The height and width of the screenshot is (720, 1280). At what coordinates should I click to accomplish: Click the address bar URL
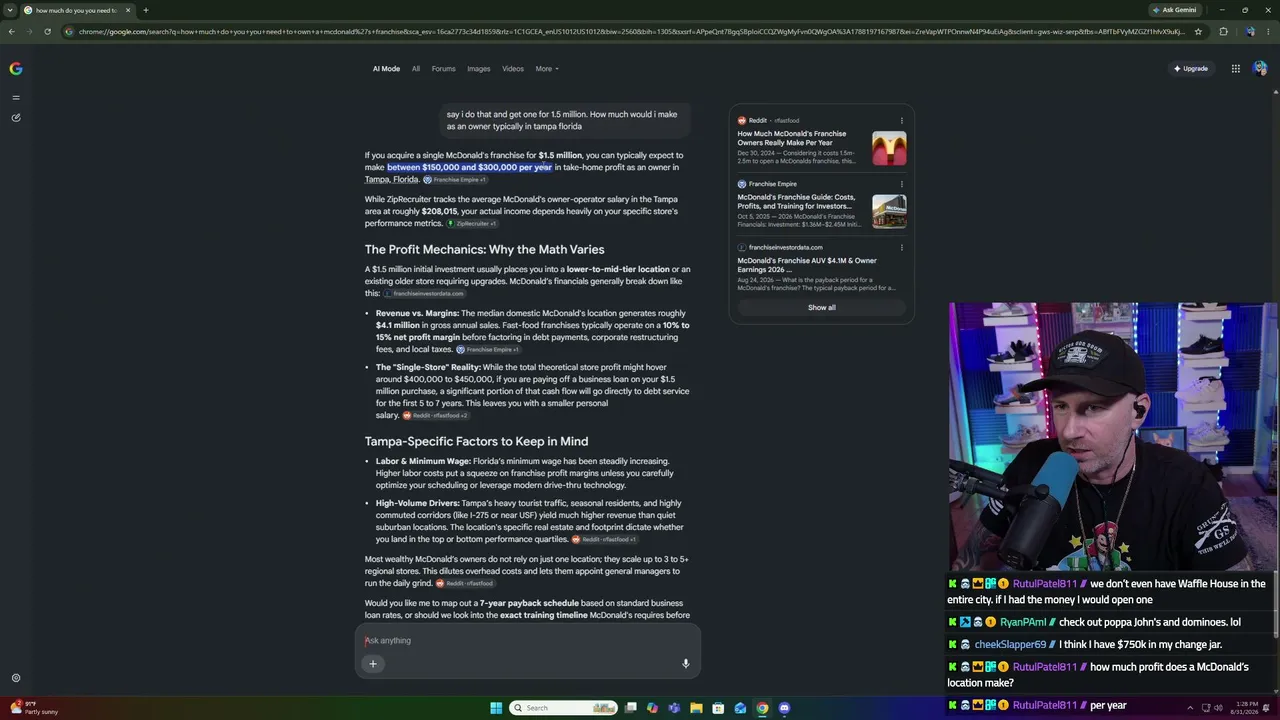click(630, 31)
